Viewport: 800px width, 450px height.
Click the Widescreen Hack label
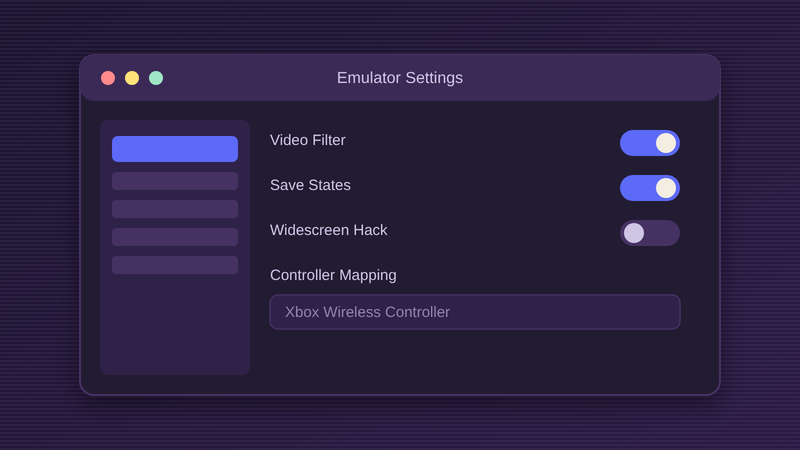(x=329, y=230)
